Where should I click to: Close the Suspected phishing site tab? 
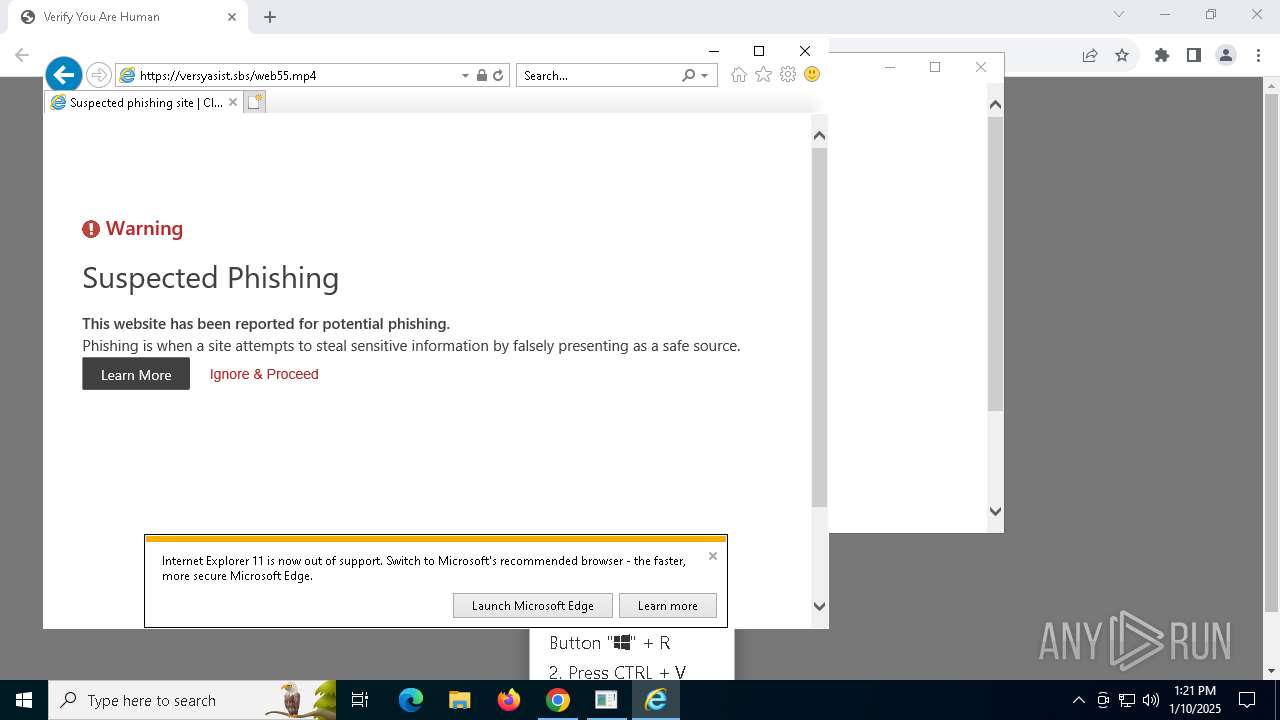point(233,102)
